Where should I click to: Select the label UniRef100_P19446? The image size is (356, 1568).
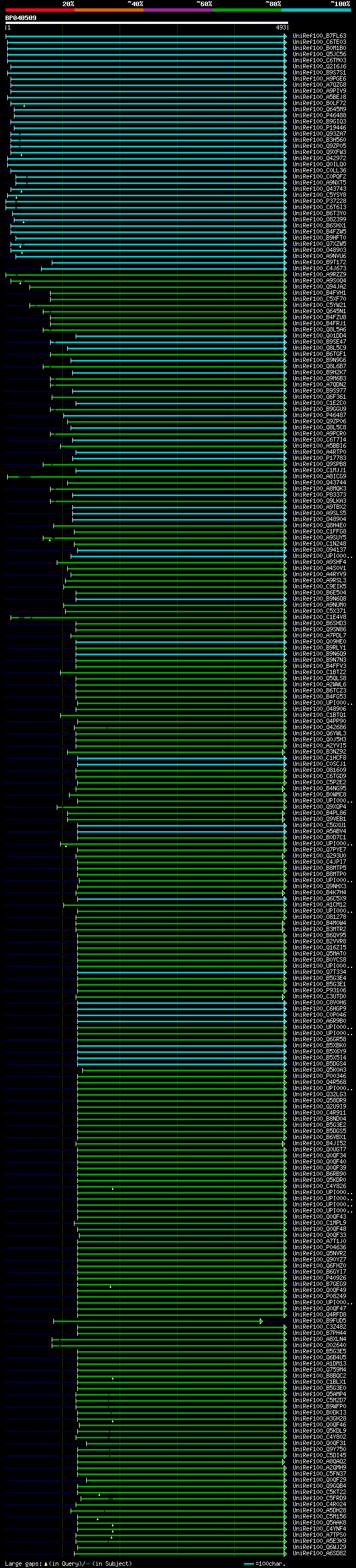(x=319, y=128)
